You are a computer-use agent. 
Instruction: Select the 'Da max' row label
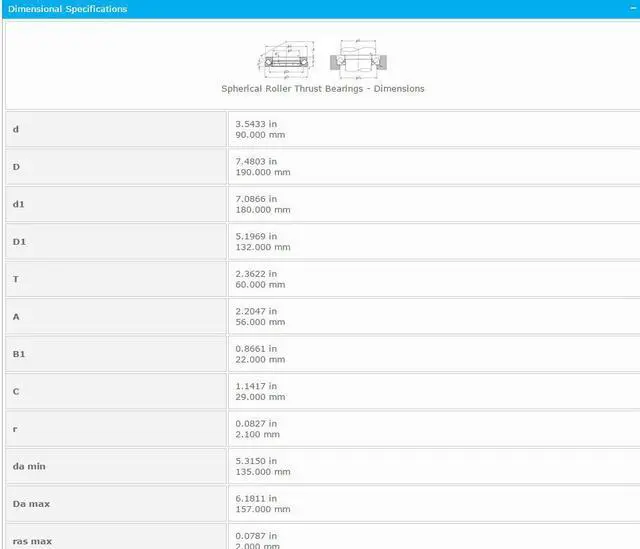[x=31, y=504]
